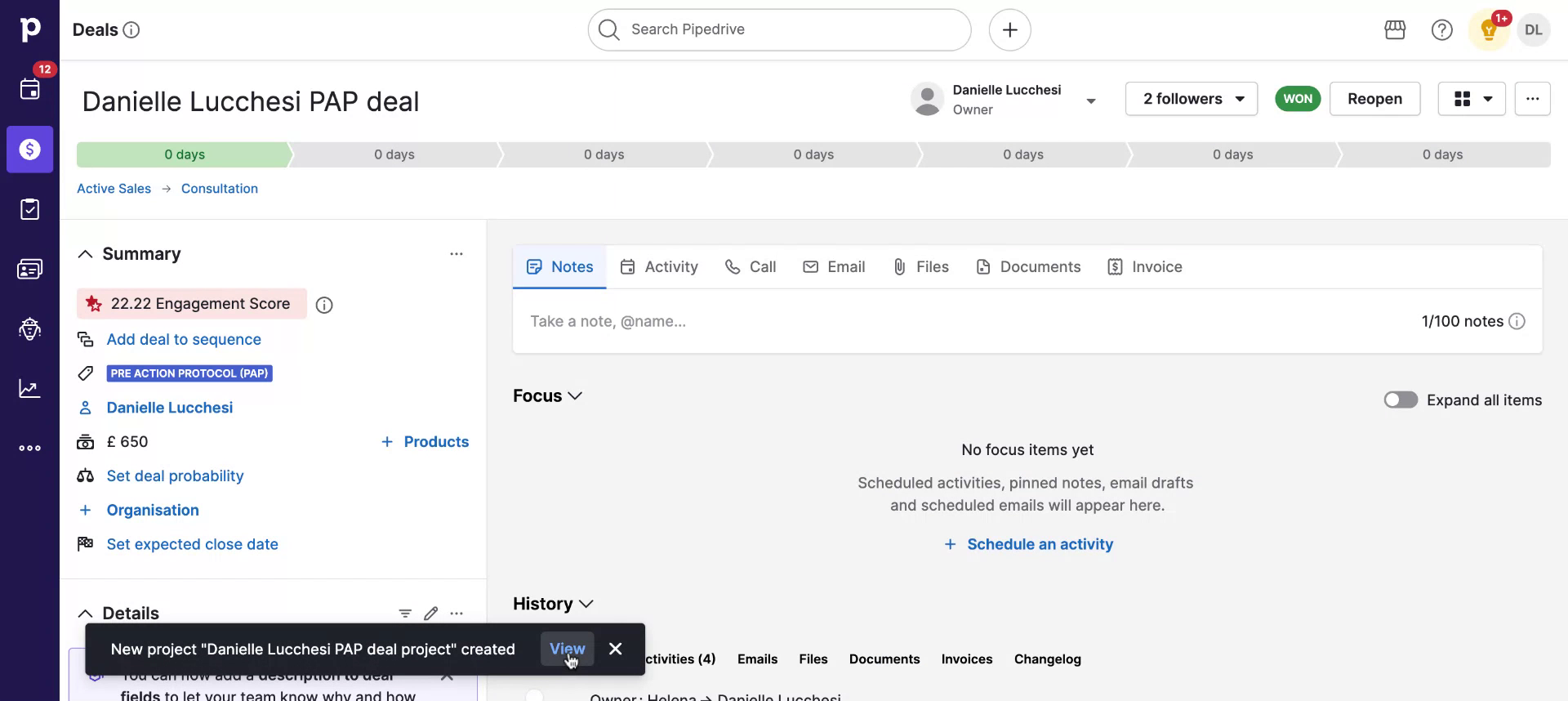Click the notes count info icon

[1517, 321]
